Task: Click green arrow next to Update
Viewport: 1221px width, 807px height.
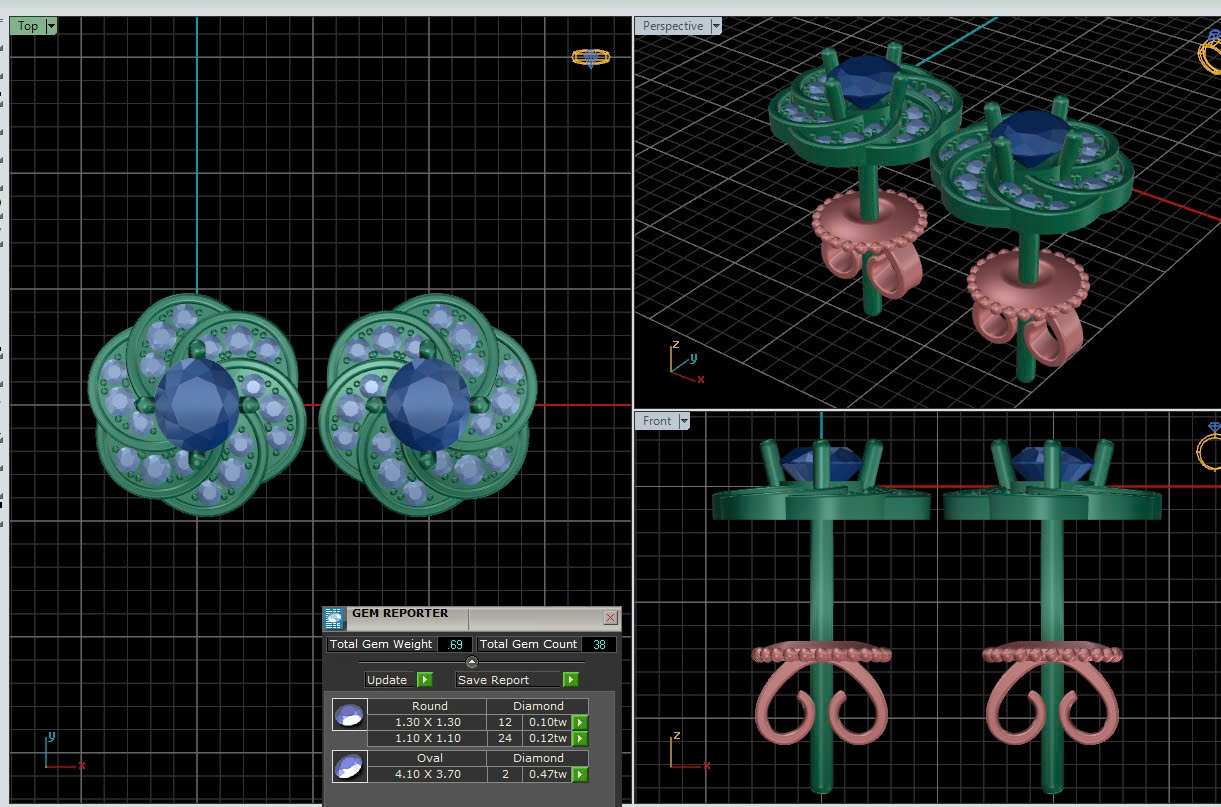Action: (424, 680)
